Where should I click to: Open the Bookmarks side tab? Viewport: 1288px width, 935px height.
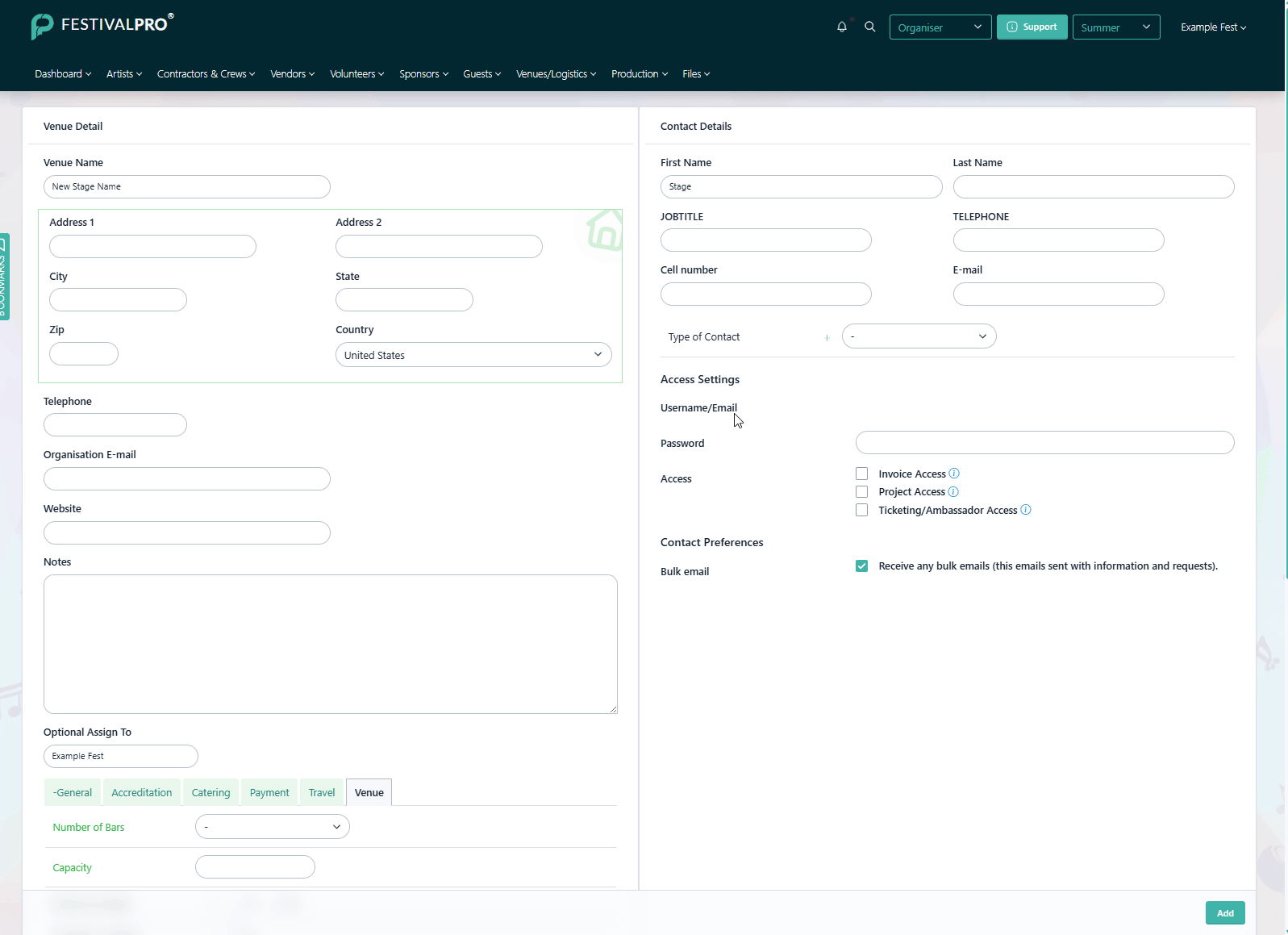coord(4,277)
